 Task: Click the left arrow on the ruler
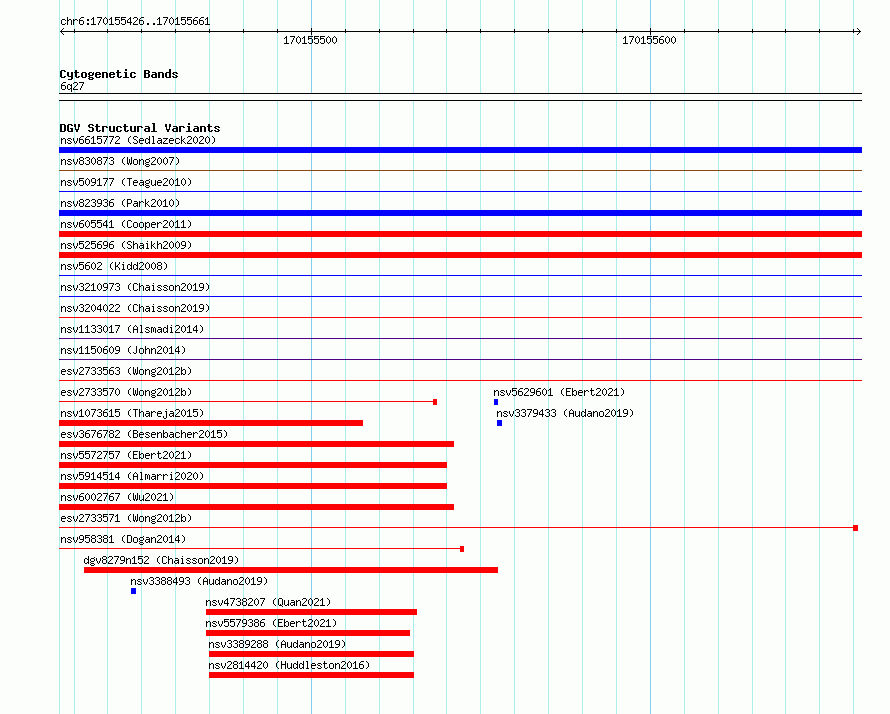[63, 32]
